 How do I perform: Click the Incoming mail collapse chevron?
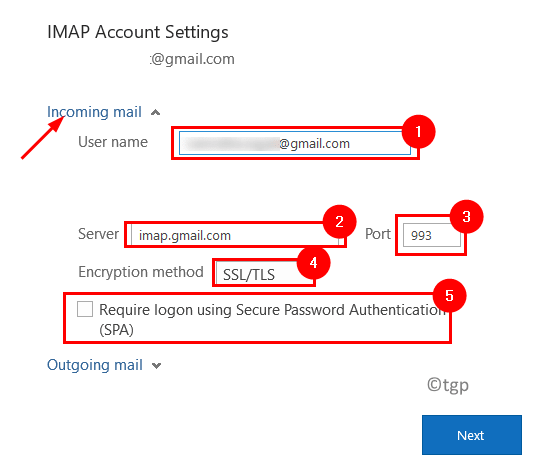coord(156,112)
